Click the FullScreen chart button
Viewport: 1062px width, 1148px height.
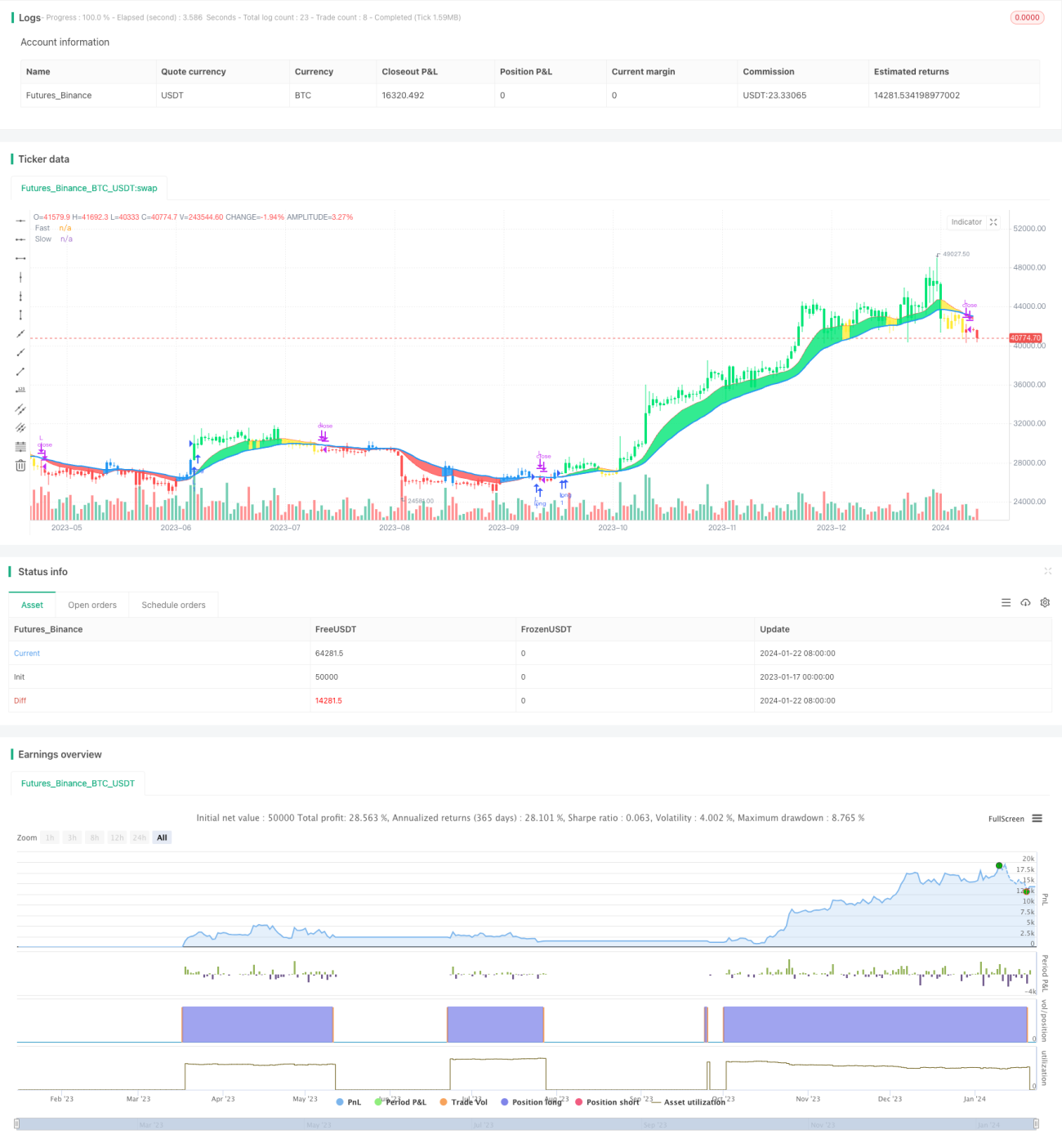[1006, 819]
